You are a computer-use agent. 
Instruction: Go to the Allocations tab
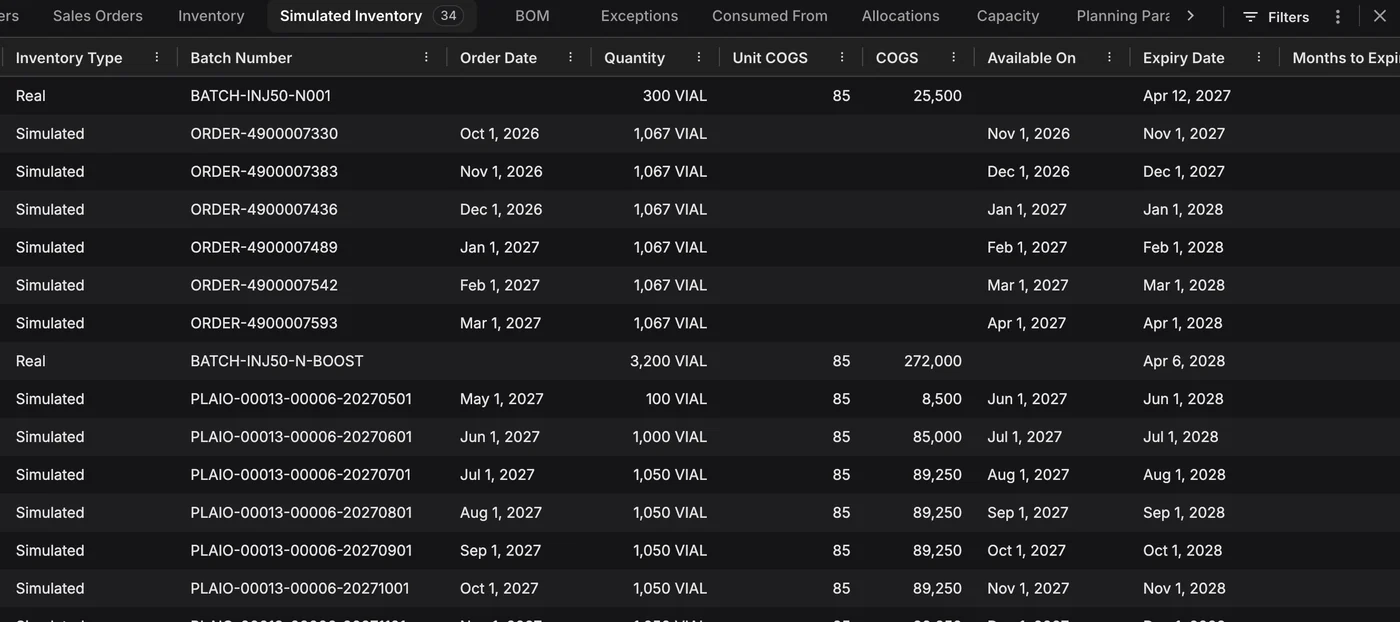(x=901, y=16)
